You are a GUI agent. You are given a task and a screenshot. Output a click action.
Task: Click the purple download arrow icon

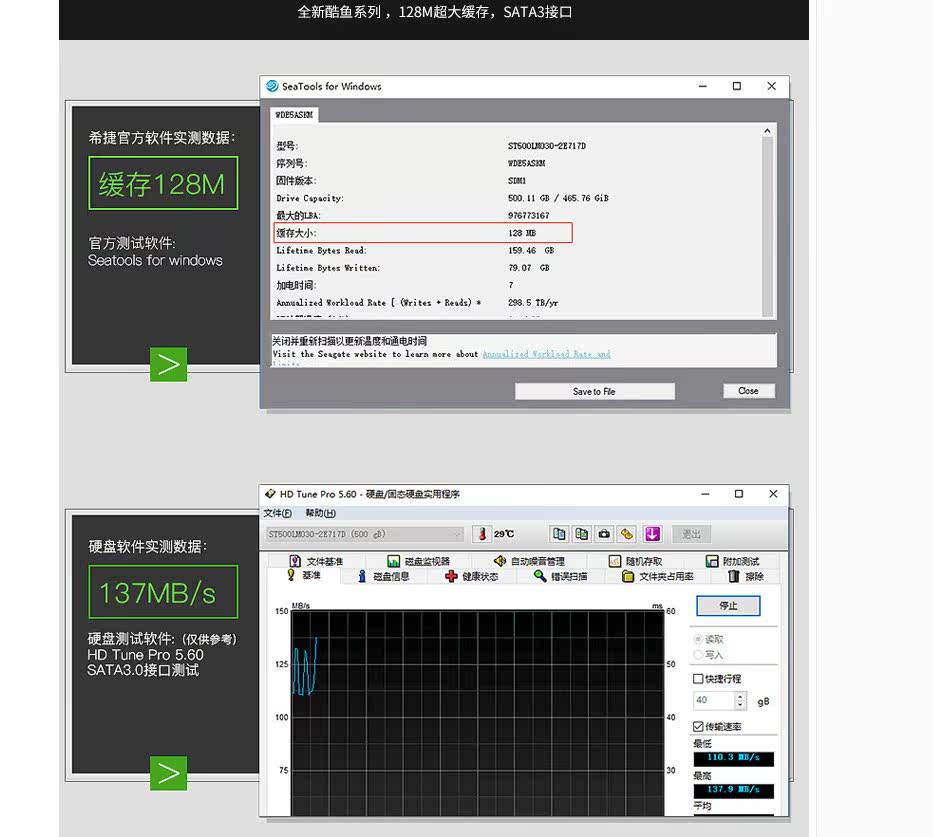click(x=653, y=534)
